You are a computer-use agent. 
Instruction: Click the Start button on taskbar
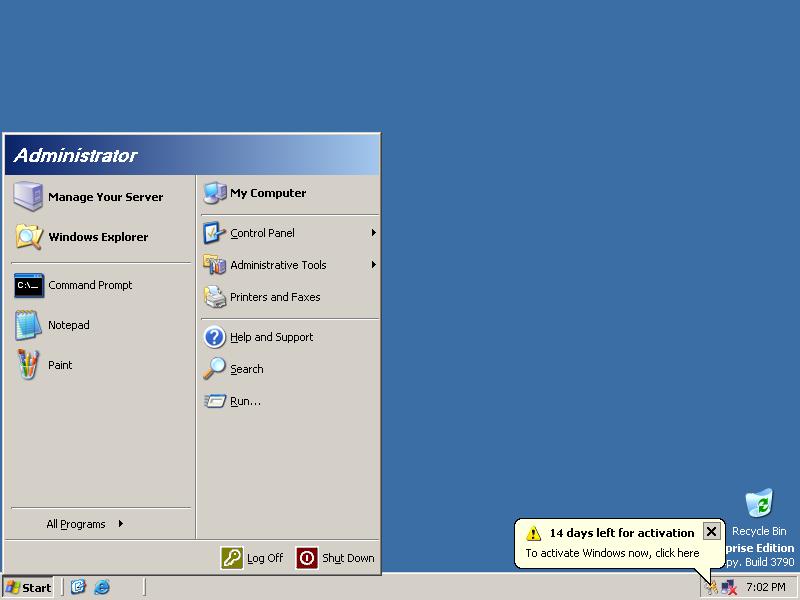pos(29,587)
